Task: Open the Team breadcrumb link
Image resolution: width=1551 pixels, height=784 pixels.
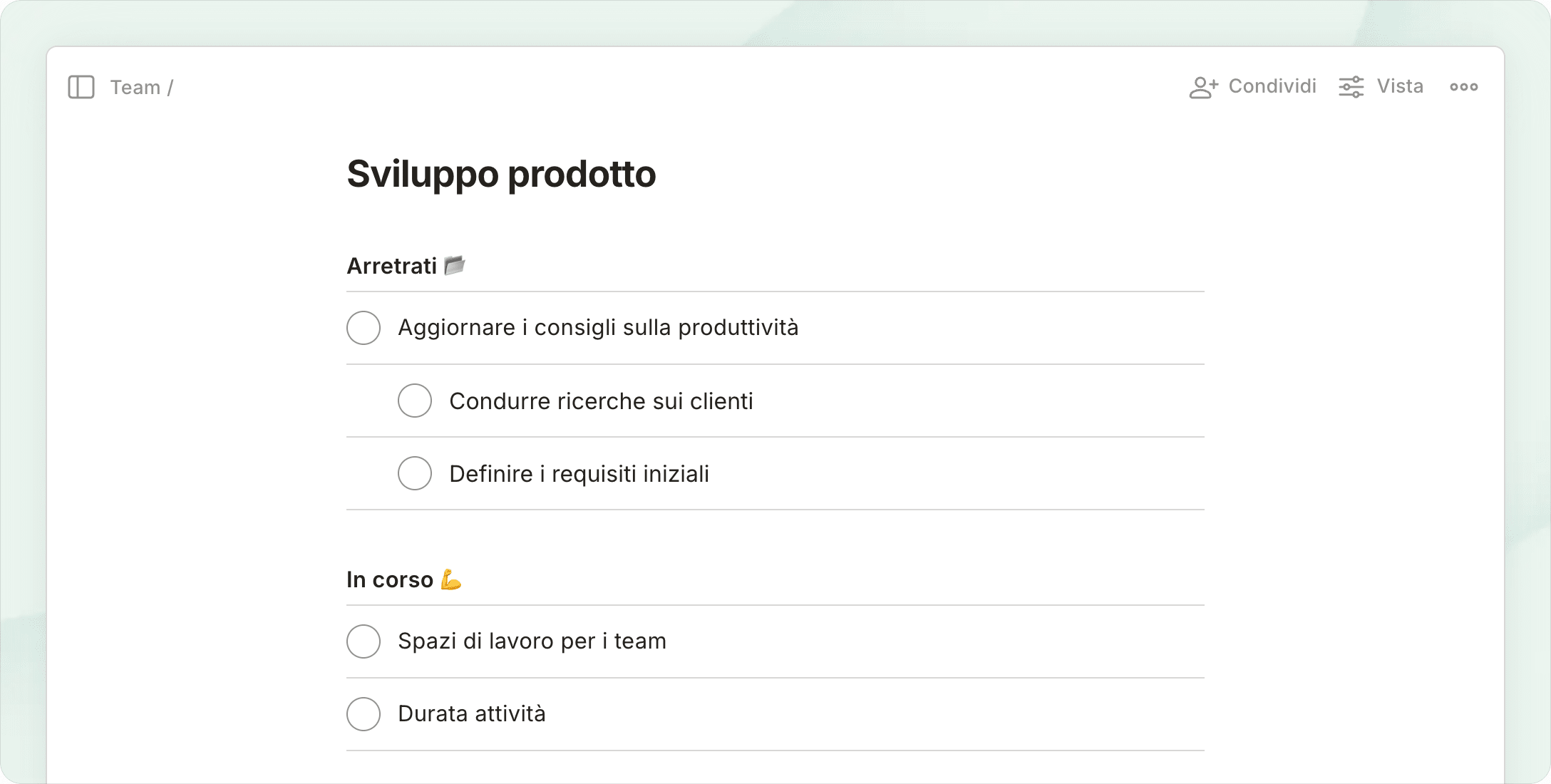Action: (135, 87)
